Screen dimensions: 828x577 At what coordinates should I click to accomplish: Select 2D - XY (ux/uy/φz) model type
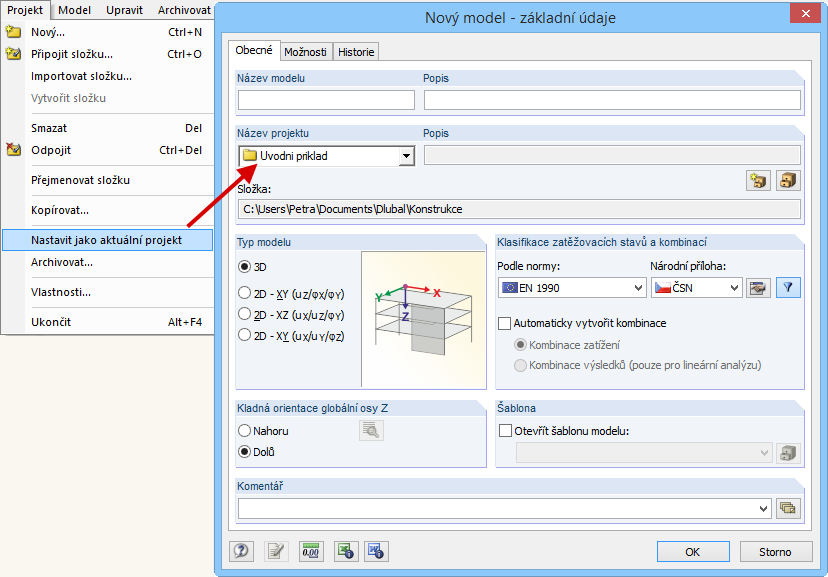point(244,335)
